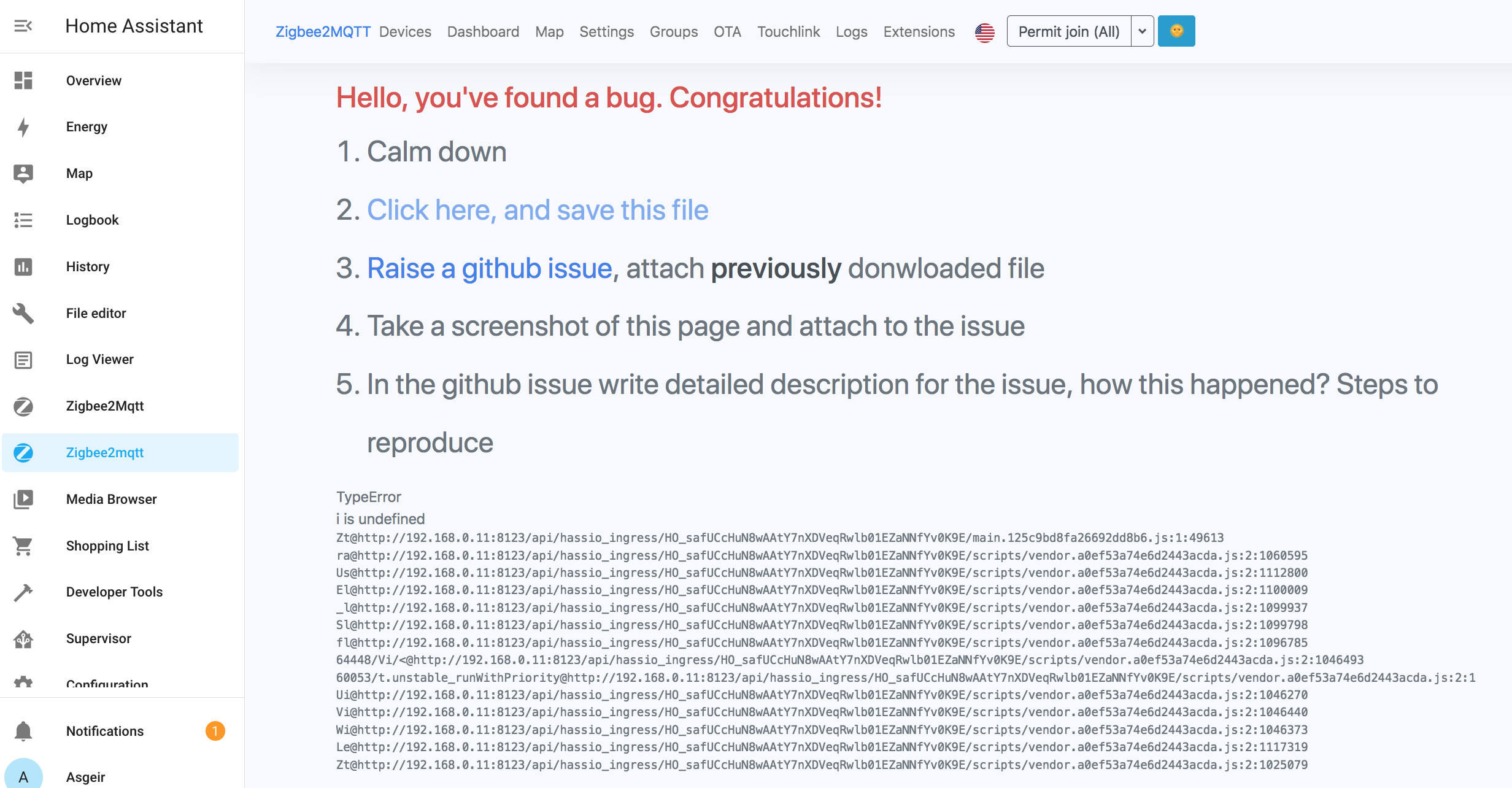This screenshot has height=788, width=1512.
Task: Open the Energy panel
Action: [87, 127]
